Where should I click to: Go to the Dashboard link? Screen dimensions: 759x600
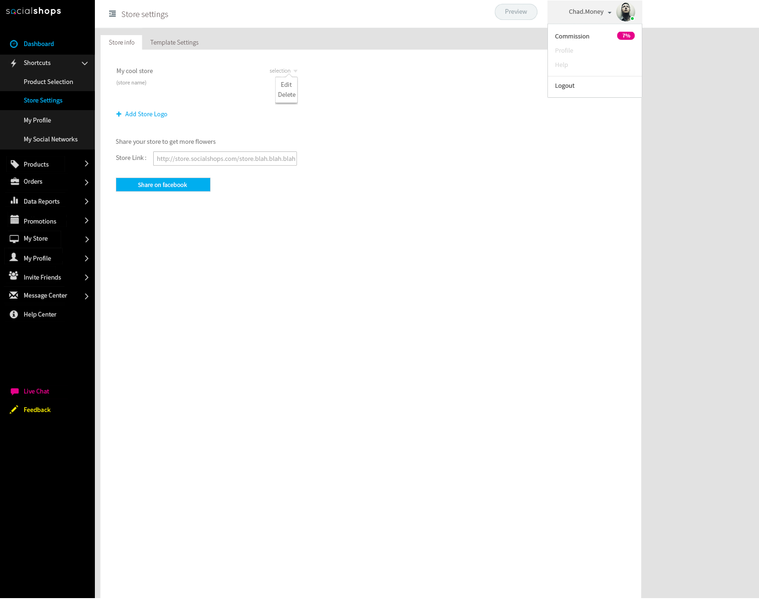pos(39,44)
